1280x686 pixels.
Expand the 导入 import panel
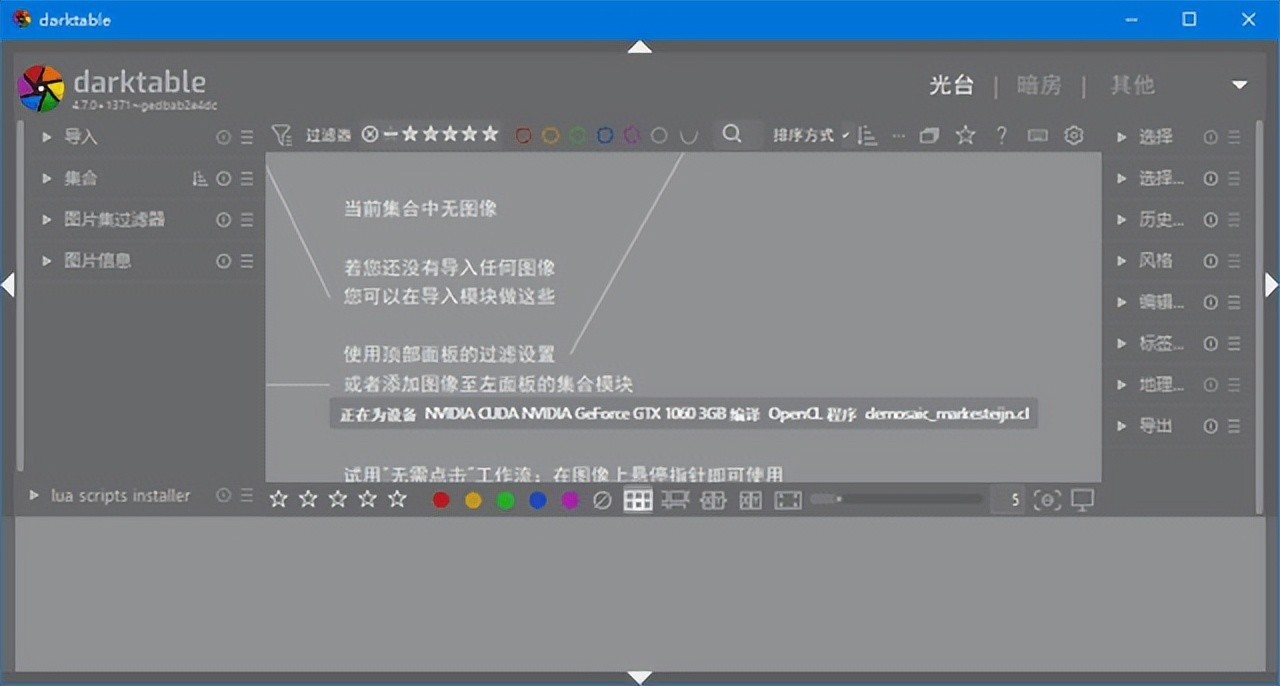coord(80,137)
